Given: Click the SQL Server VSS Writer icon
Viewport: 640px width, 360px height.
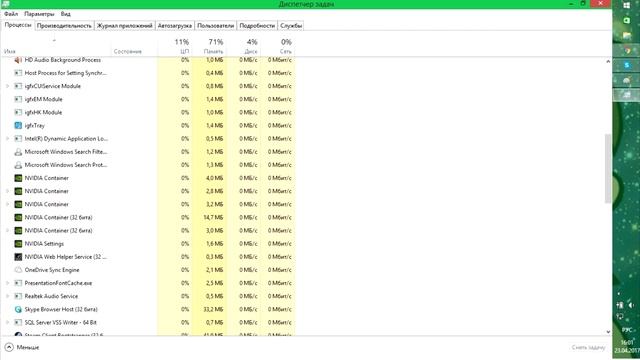Looking at the screenshot, I should click(x=18, y=322).
